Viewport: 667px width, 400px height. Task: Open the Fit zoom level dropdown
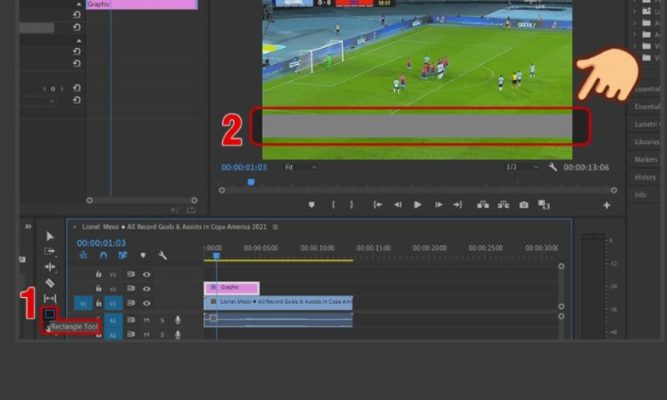301,167
